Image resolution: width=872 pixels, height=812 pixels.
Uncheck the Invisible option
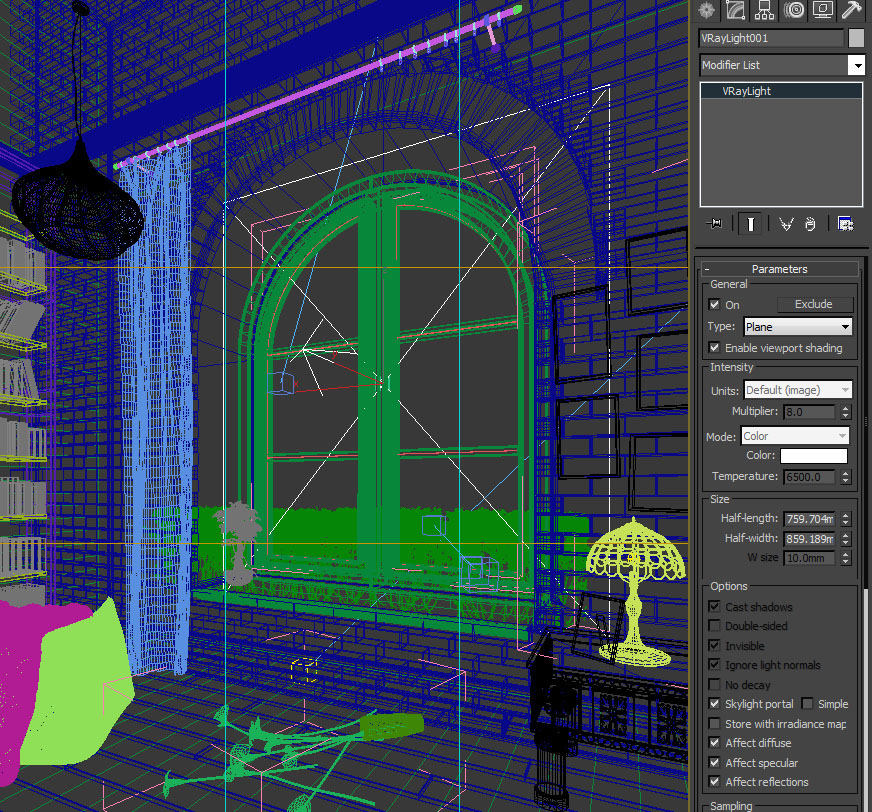tap(714, 646)
